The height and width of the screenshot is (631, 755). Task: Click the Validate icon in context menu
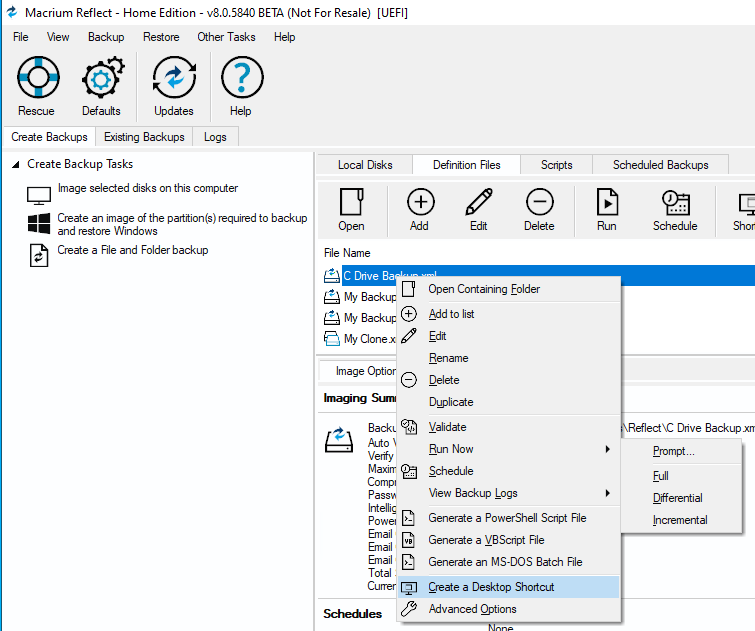click(409, 427)
